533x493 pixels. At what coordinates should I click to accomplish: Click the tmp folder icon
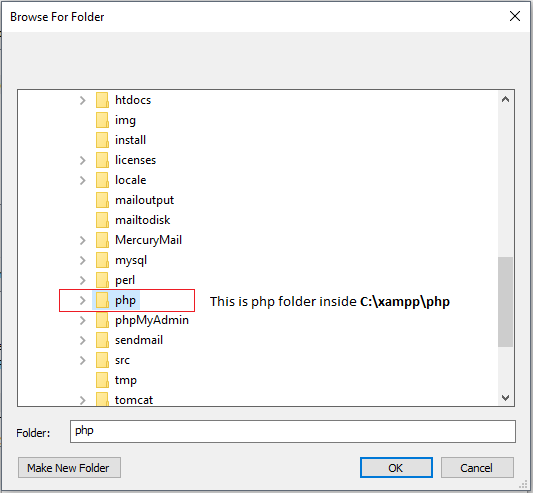pos(102,380)
